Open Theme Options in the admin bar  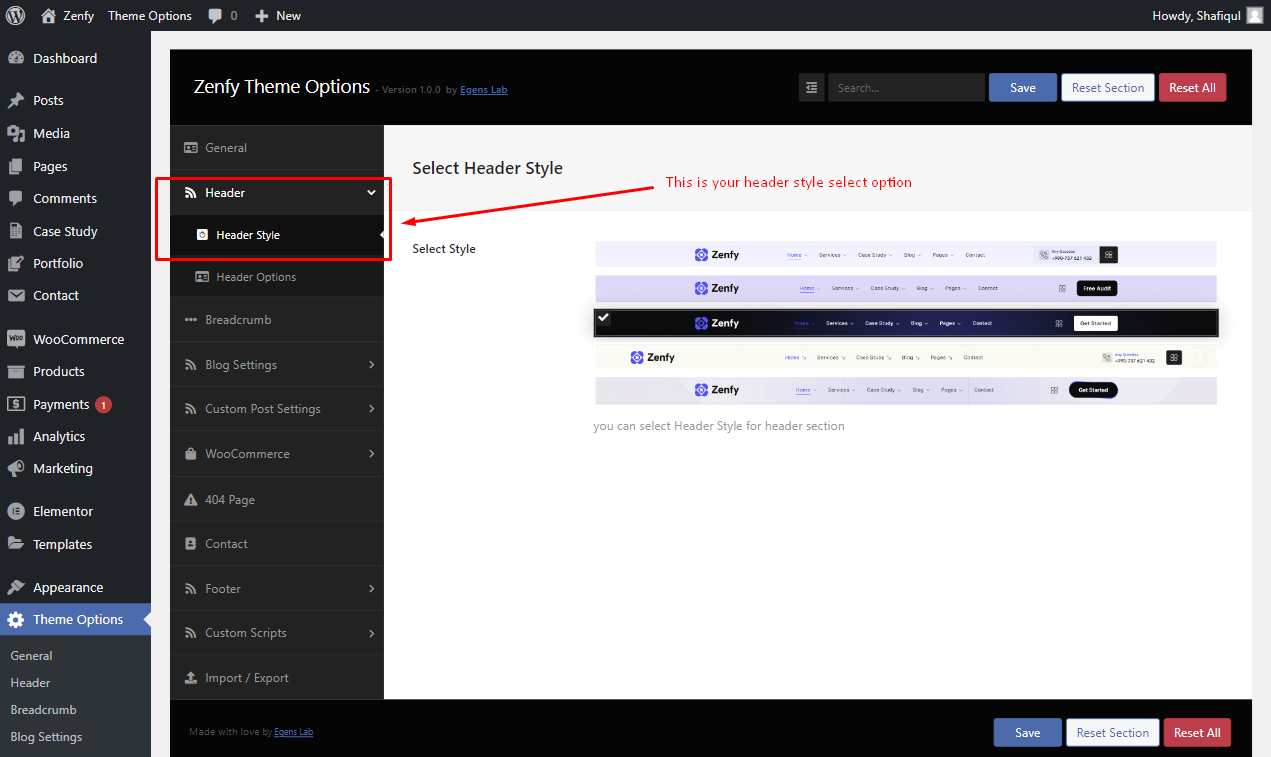150,15
